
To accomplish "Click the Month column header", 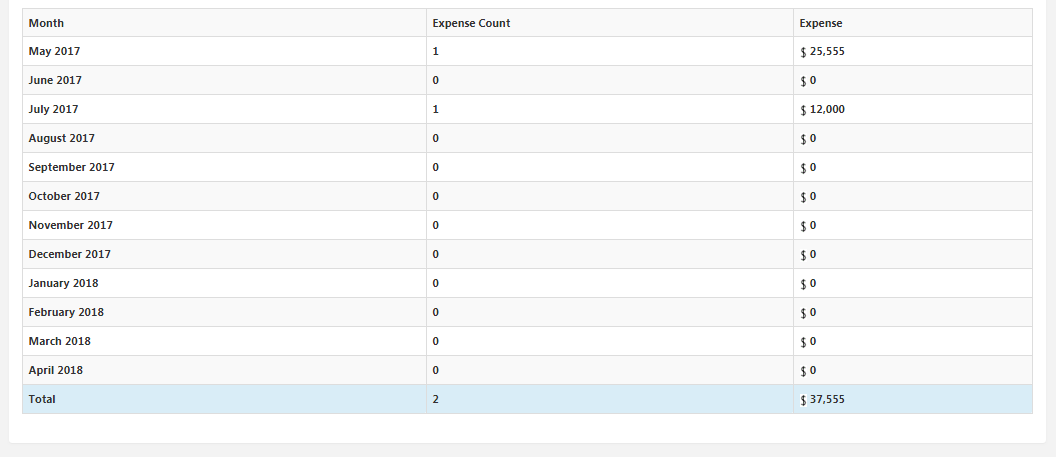I will (x=47, y=23).
